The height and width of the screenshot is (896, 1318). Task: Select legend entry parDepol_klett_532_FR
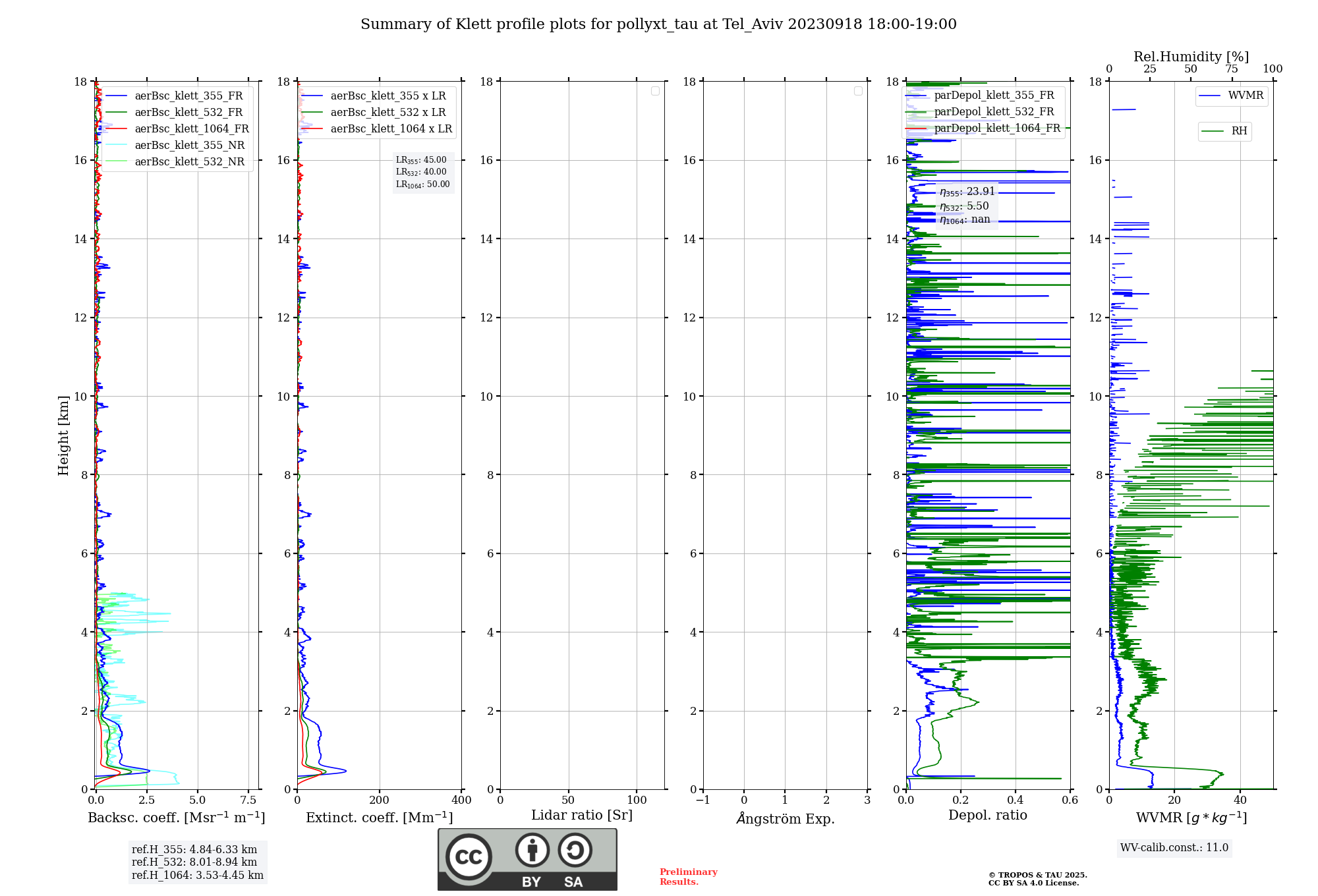(x=994, y=112)
